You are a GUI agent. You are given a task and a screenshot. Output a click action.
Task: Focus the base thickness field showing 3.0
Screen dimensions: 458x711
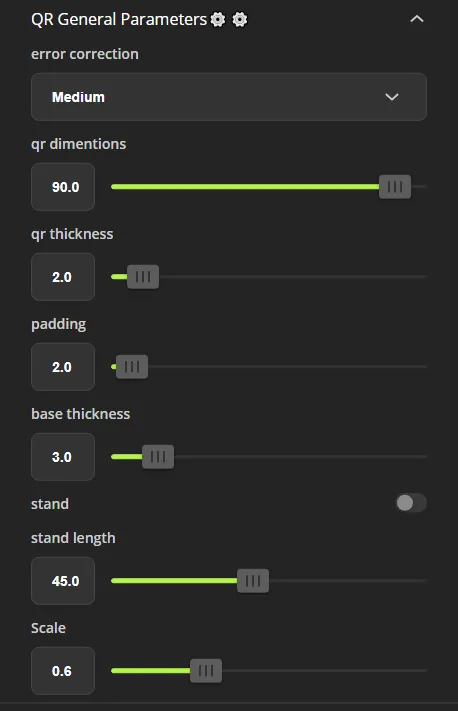(63, 457)
